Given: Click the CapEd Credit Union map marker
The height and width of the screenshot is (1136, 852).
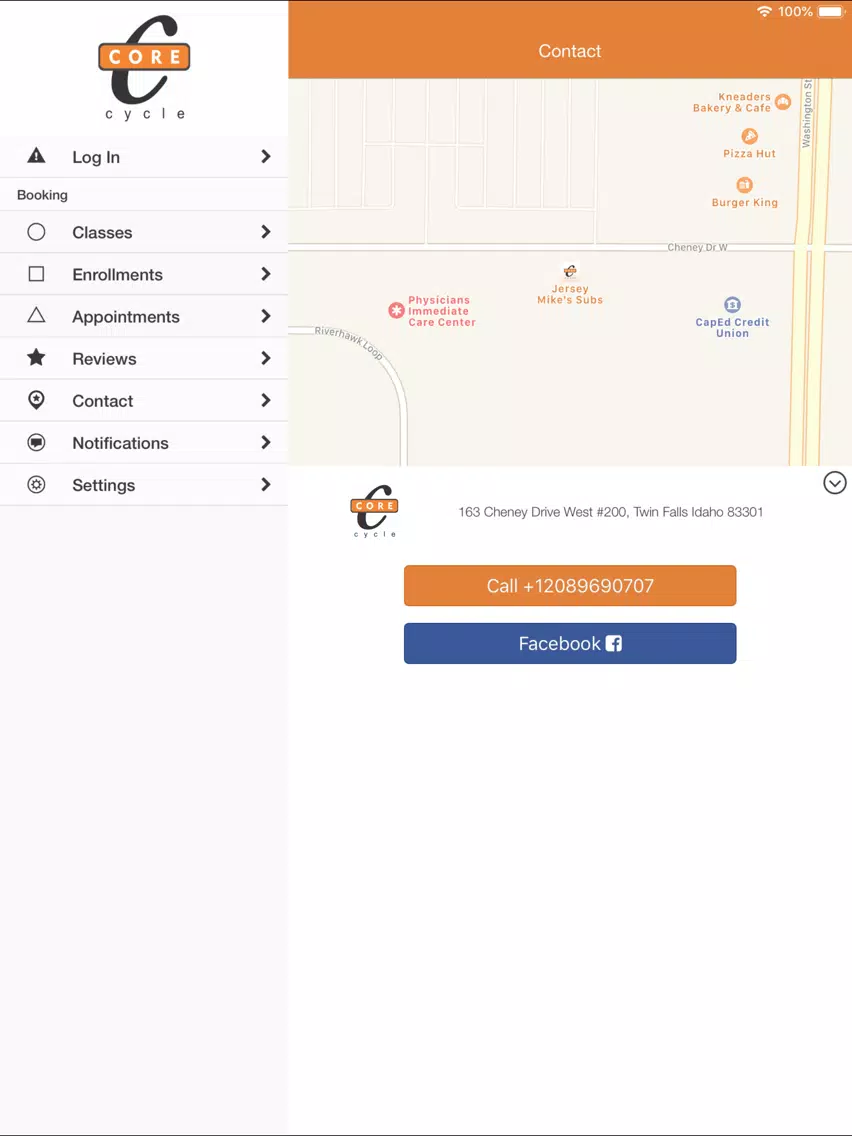Looking at the screenshot, I should [x=732, y=304].
